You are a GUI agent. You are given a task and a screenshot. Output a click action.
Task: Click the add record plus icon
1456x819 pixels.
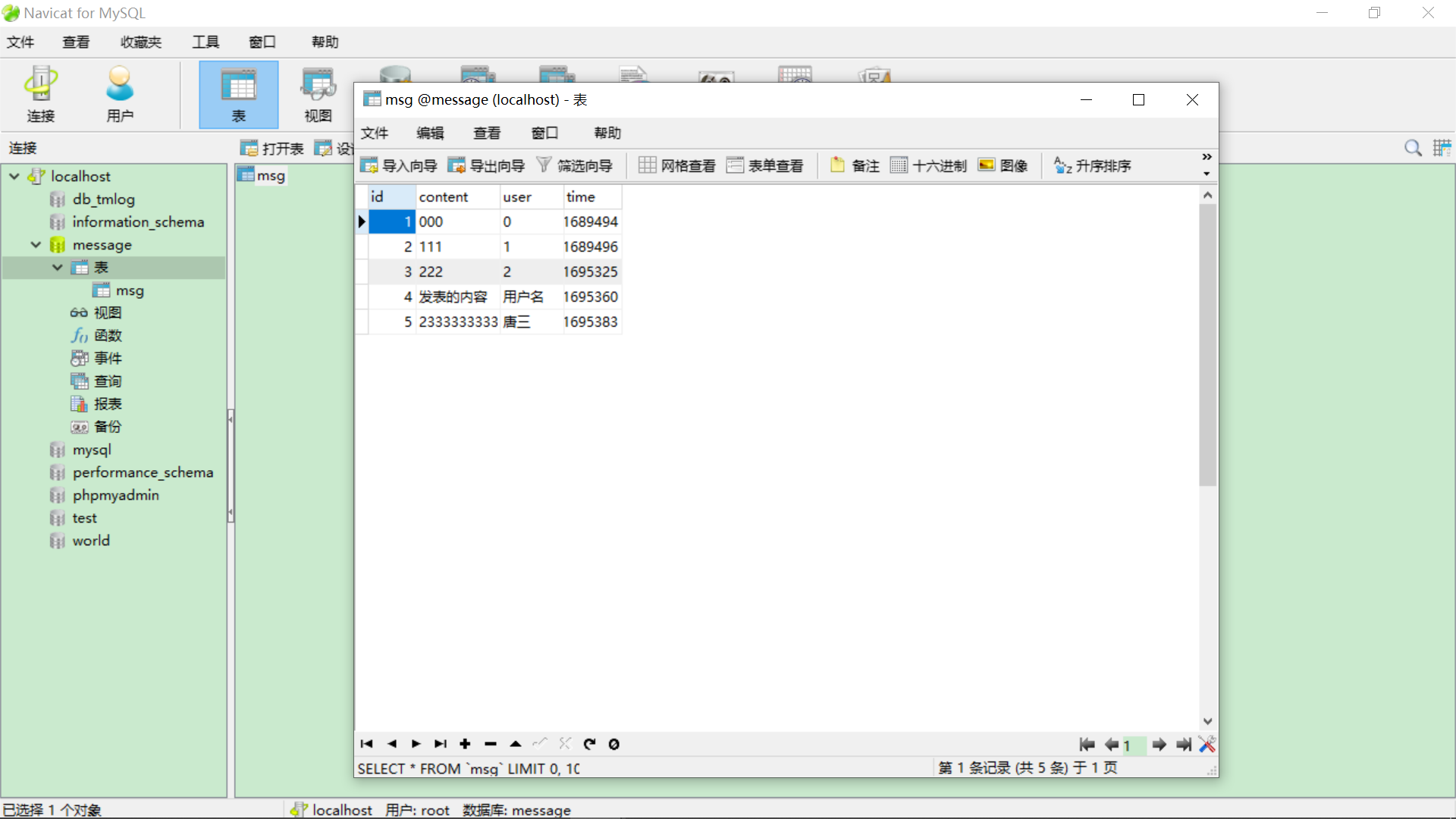(465, 744)
